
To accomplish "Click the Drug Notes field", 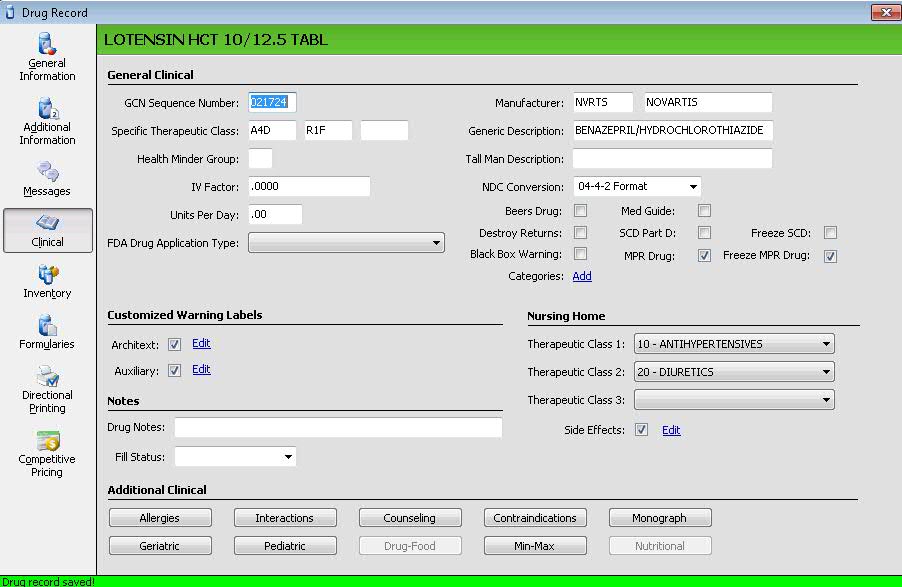I will click(338, 427).
